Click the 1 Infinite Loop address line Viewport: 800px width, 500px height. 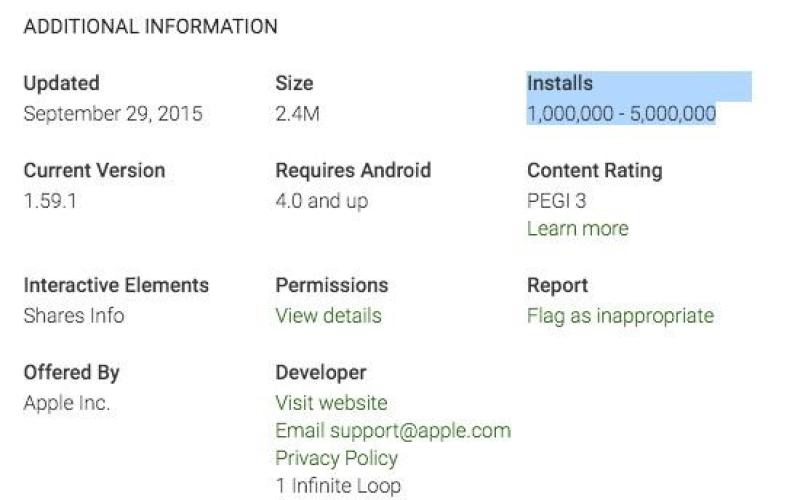click(x=337, y=487)
